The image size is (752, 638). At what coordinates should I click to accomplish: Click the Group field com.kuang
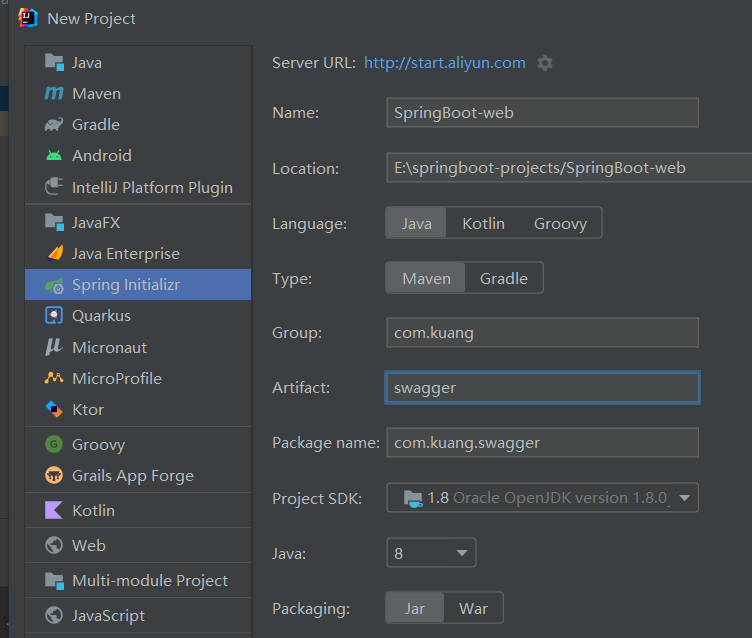click(x=542, y=332)
